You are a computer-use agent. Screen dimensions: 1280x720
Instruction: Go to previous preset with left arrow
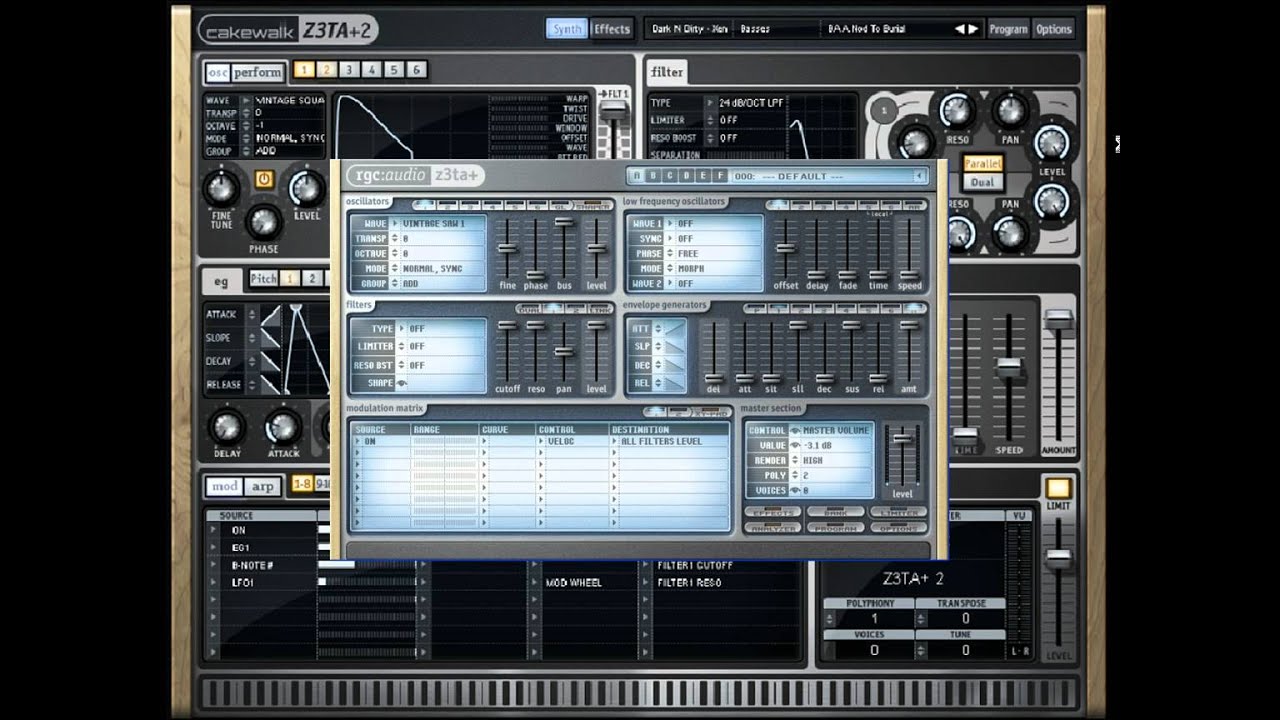pos(960,29)
